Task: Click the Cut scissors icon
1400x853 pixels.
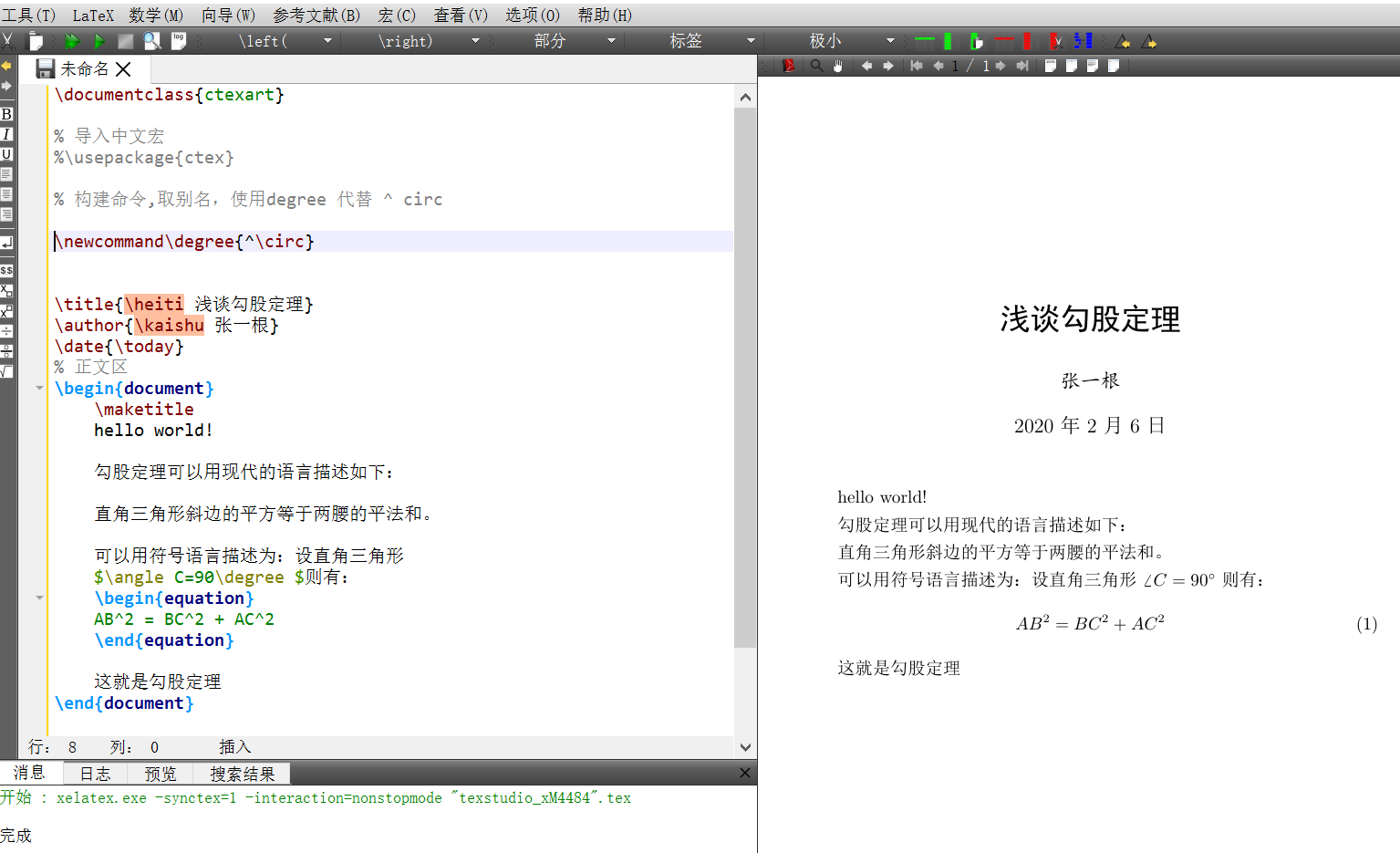Action: (x=8, y=40)
